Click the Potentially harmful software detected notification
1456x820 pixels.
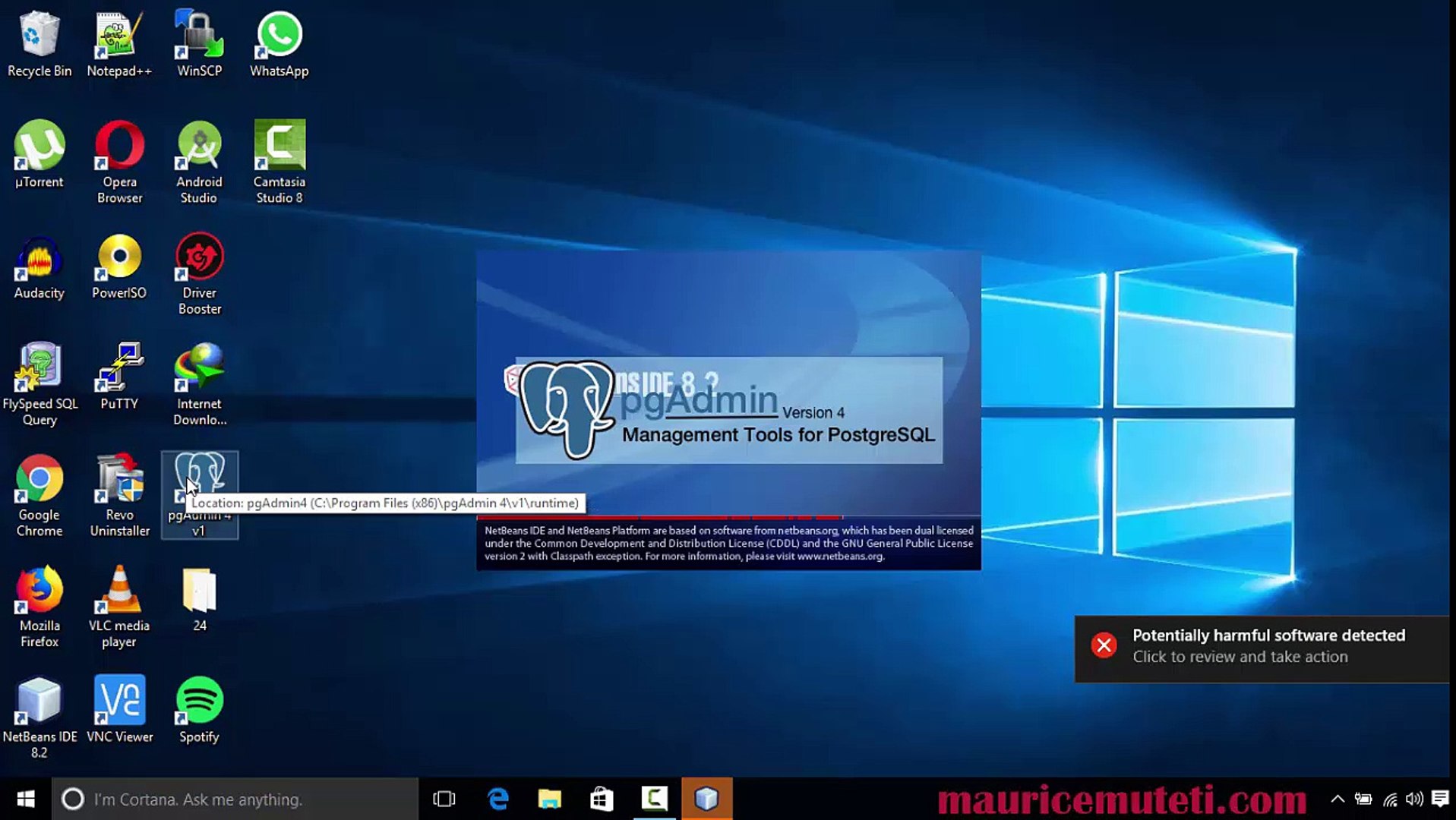[x=1262, y=648]
